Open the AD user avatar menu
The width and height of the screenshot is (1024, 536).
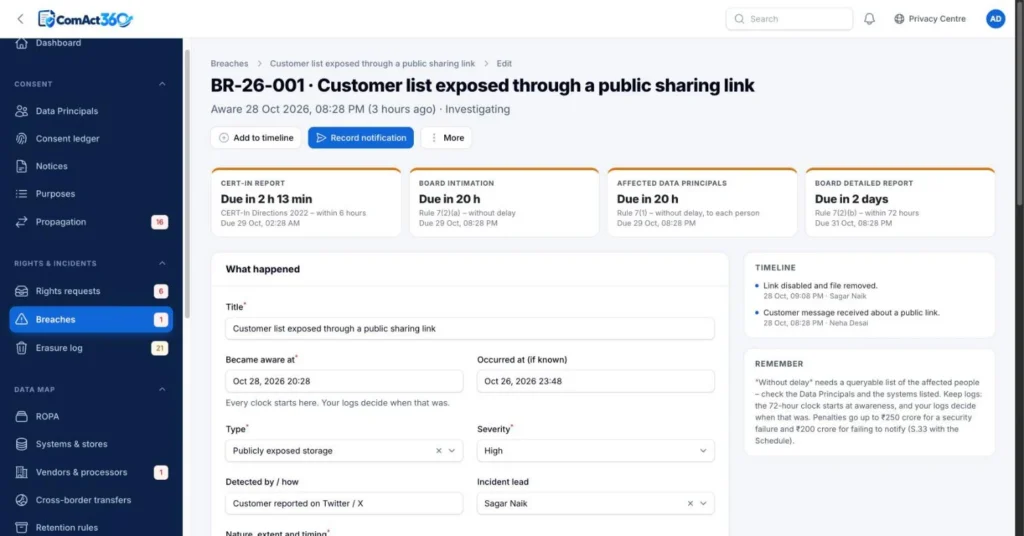995,19
